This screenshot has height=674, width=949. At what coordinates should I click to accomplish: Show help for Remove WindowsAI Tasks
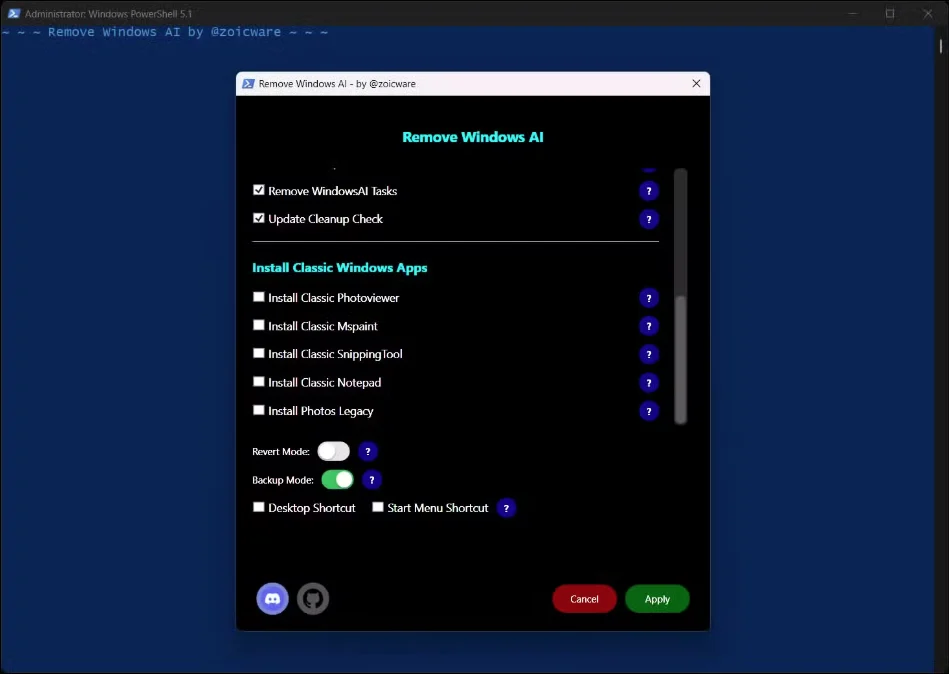[x=649, y=191]
